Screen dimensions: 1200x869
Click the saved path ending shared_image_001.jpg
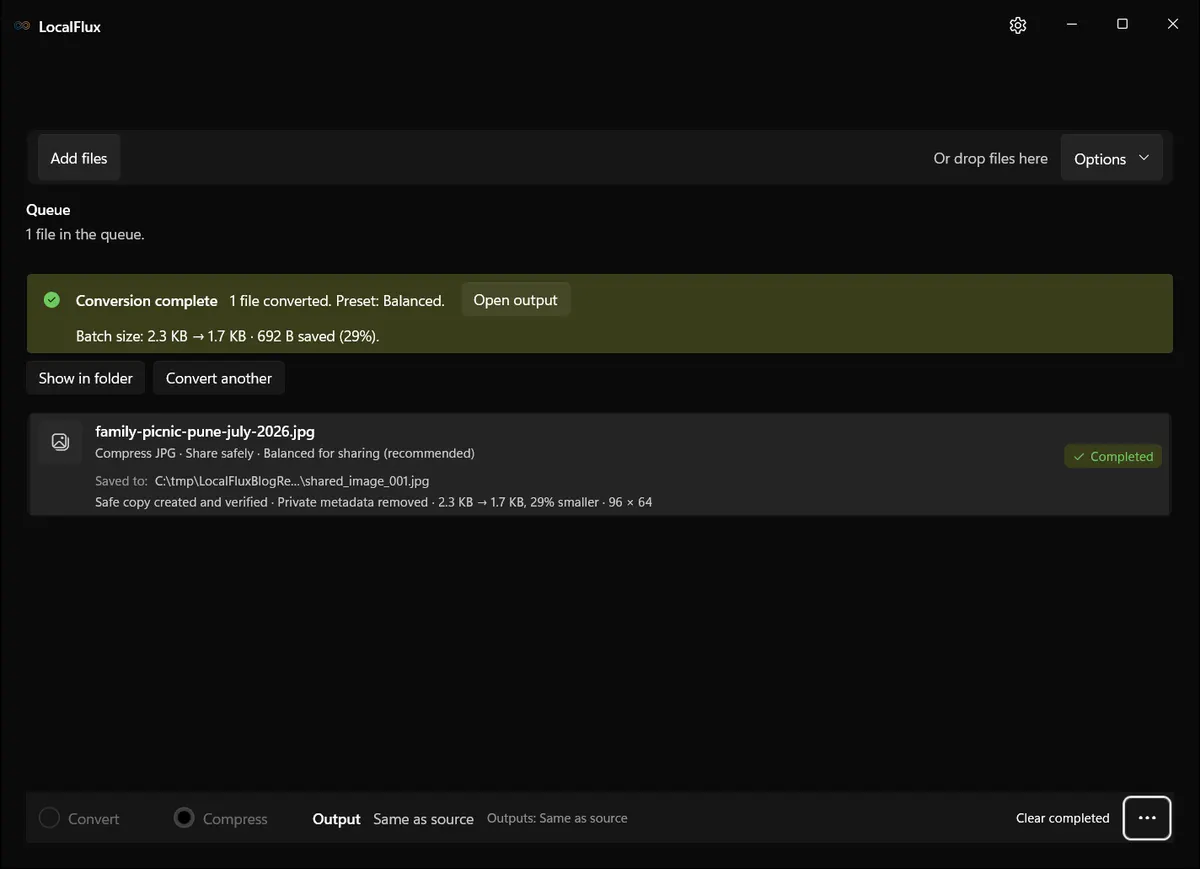tap(292, 481)
